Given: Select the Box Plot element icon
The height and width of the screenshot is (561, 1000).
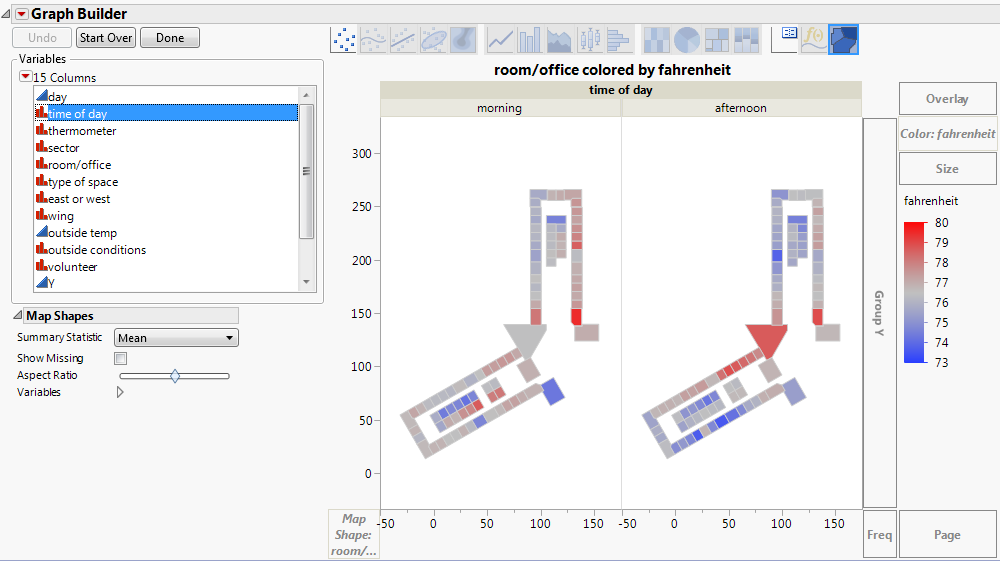Looking at the screenshot, I should pyautogui.click(x=590, y=39).
